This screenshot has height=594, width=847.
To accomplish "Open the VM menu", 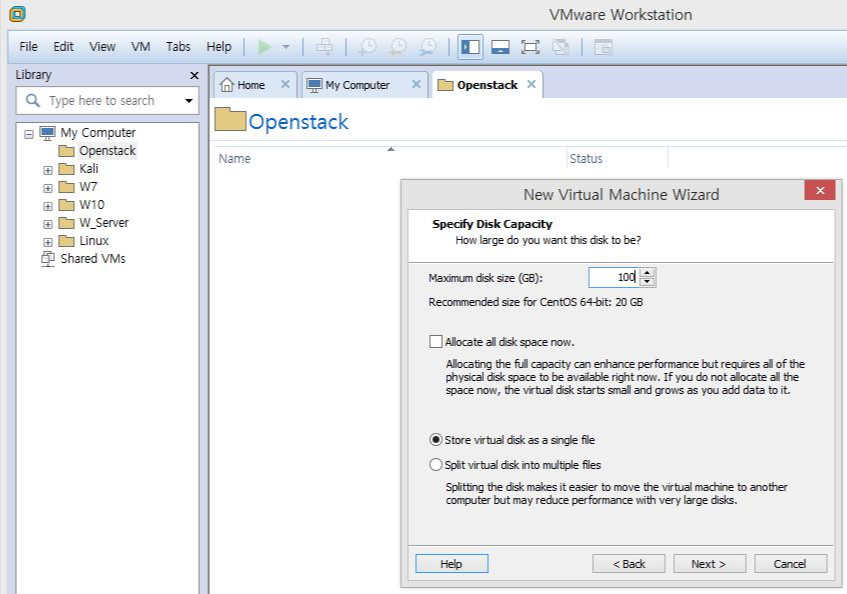I will point(140,47).
